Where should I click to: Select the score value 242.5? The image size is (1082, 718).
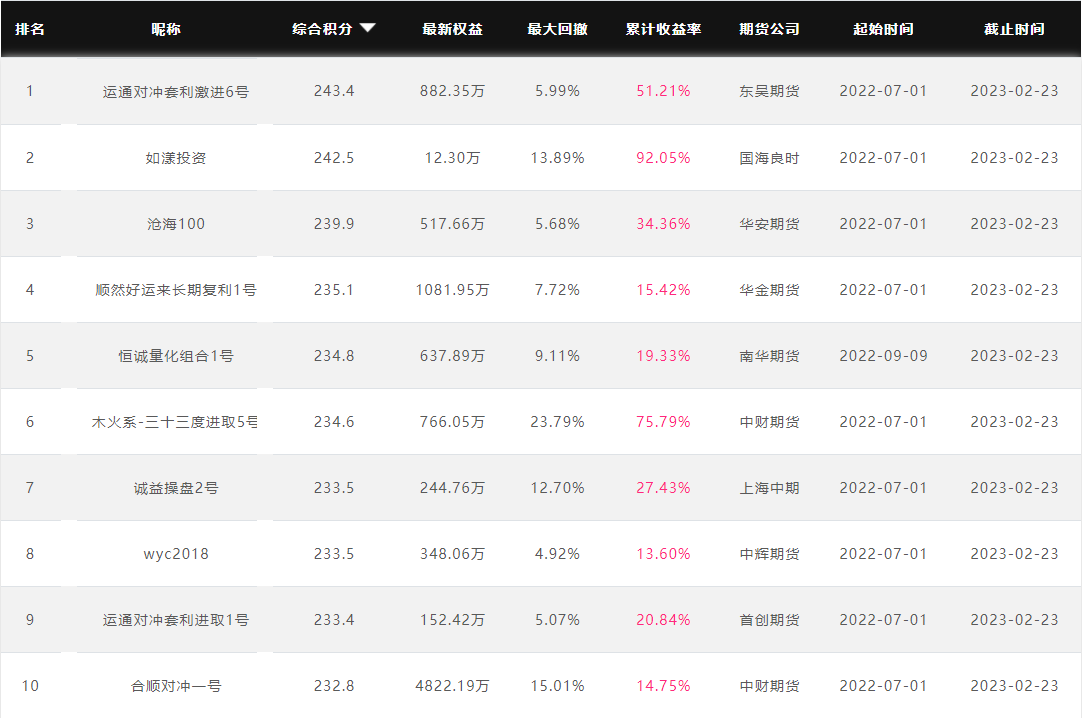334,158
